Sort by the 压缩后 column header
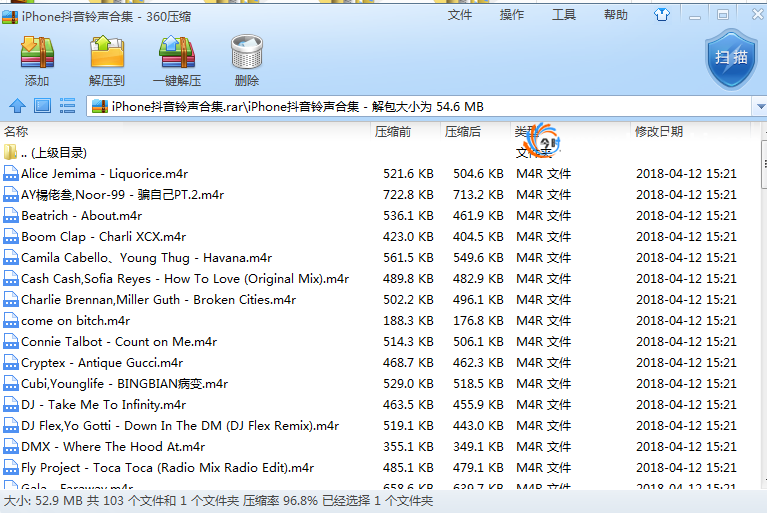Screen dimensions: 767x513 pyautogui.click(x=463, y=132)
